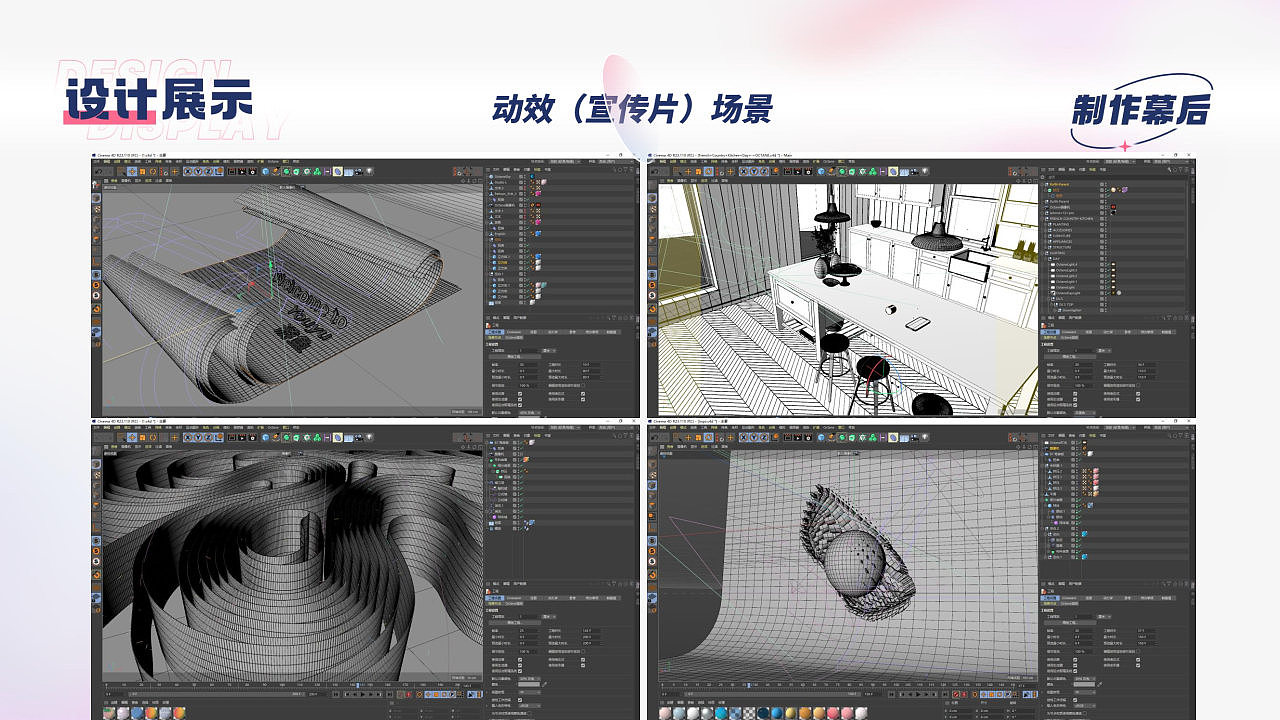Viewport: 1280px width, 720px height.
Task: Tick the unchecked checkbox in sphere window attributes
Action: tap(1138, 651)
